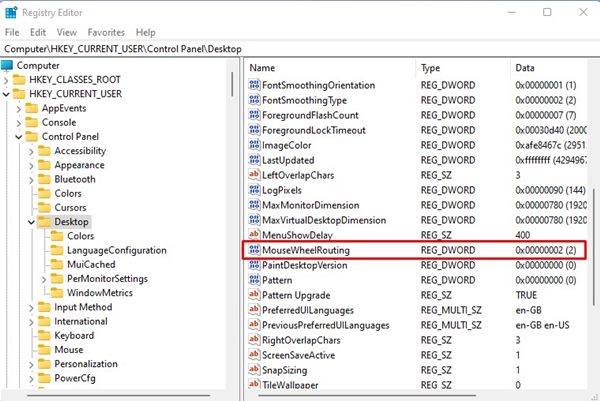Expand the HKEY_CLASSES_ROOT hive
Image resolution: width=600 pixels, height=401 pixels.
pos(6,80)
